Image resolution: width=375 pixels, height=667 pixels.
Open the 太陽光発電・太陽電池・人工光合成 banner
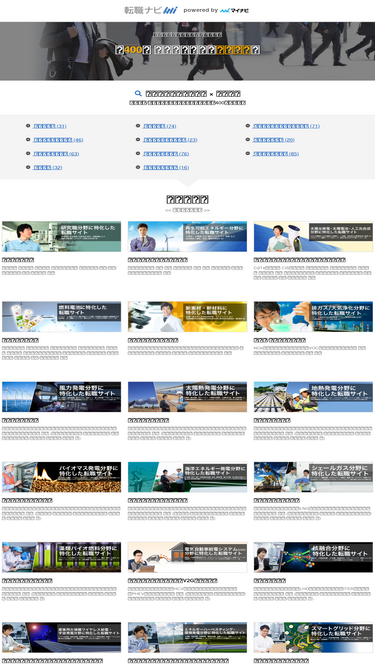coord(313,237)
